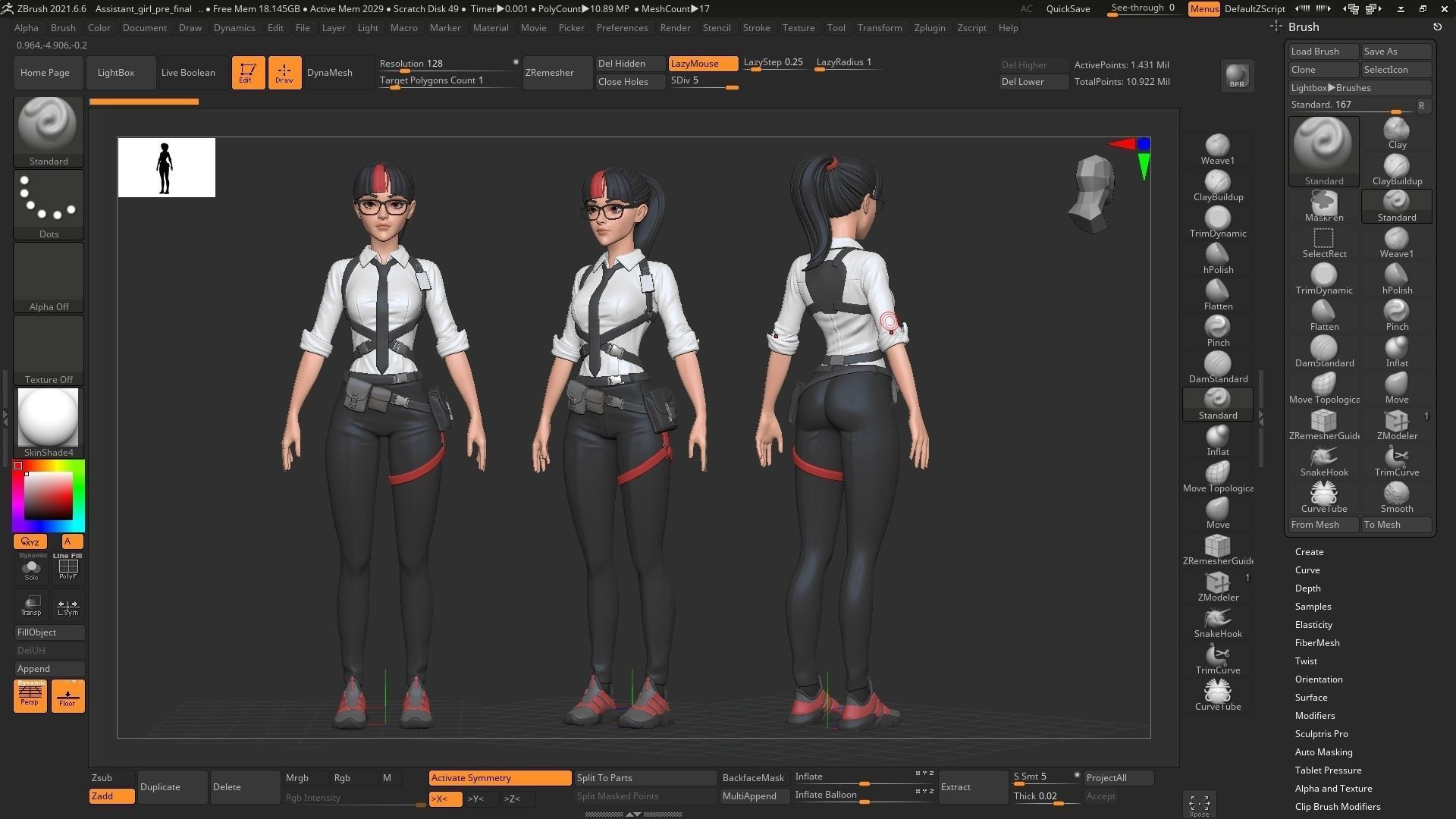The image size is (1456, 819).
Task: Click the SkinShade4 material thumbnail
Action: tap(48, 417)
